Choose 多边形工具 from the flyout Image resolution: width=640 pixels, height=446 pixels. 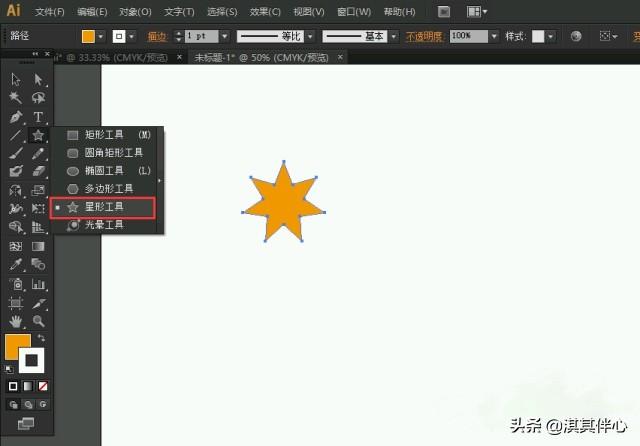(108, 189)
